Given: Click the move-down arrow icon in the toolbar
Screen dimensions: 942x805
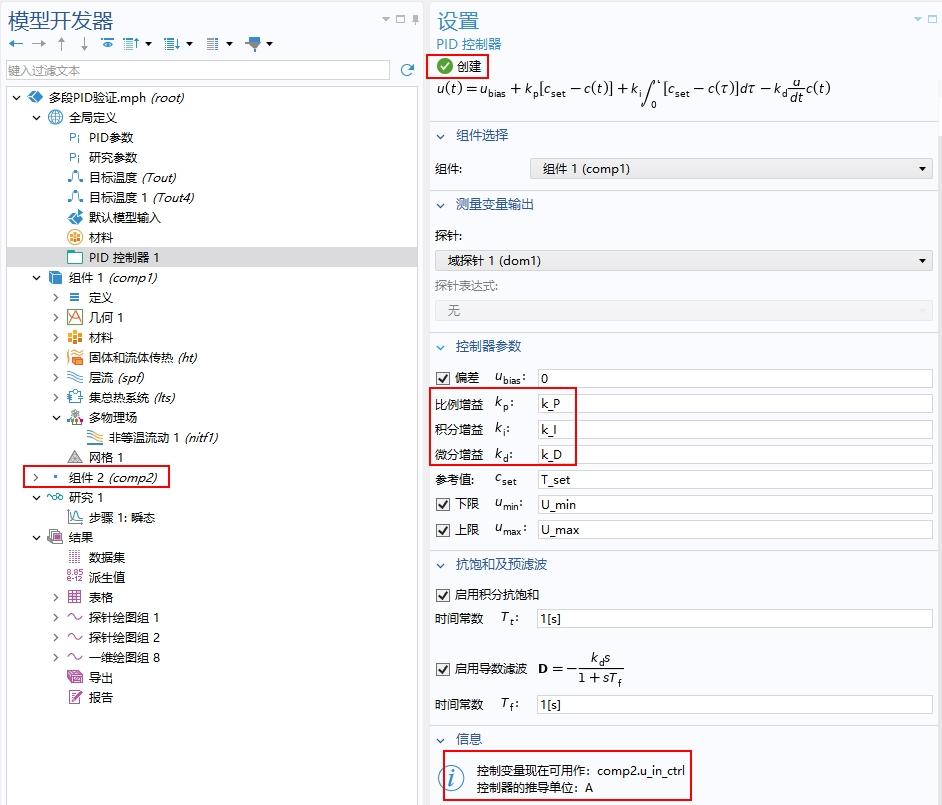Looking at the screenshot, I should point(84,43).
